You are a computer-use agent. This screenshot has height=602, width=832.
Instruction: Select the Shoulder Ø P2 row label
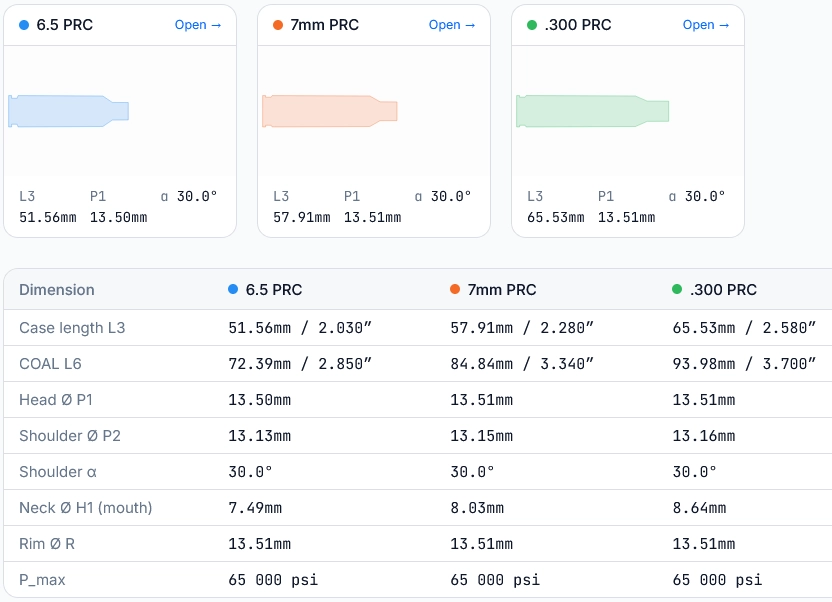[70, 436]
